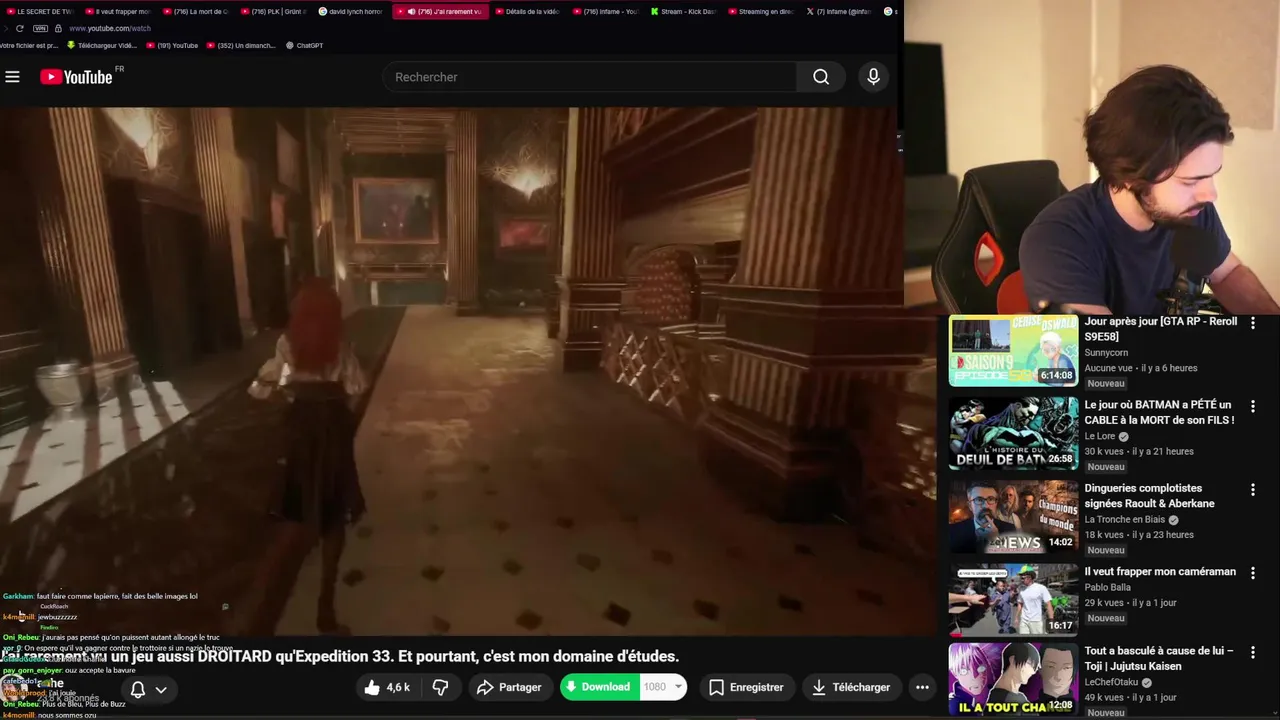1280x720 pixels.
Task: Click the 'Il veut frapper mon caméraman' title
Action: 1160,572
